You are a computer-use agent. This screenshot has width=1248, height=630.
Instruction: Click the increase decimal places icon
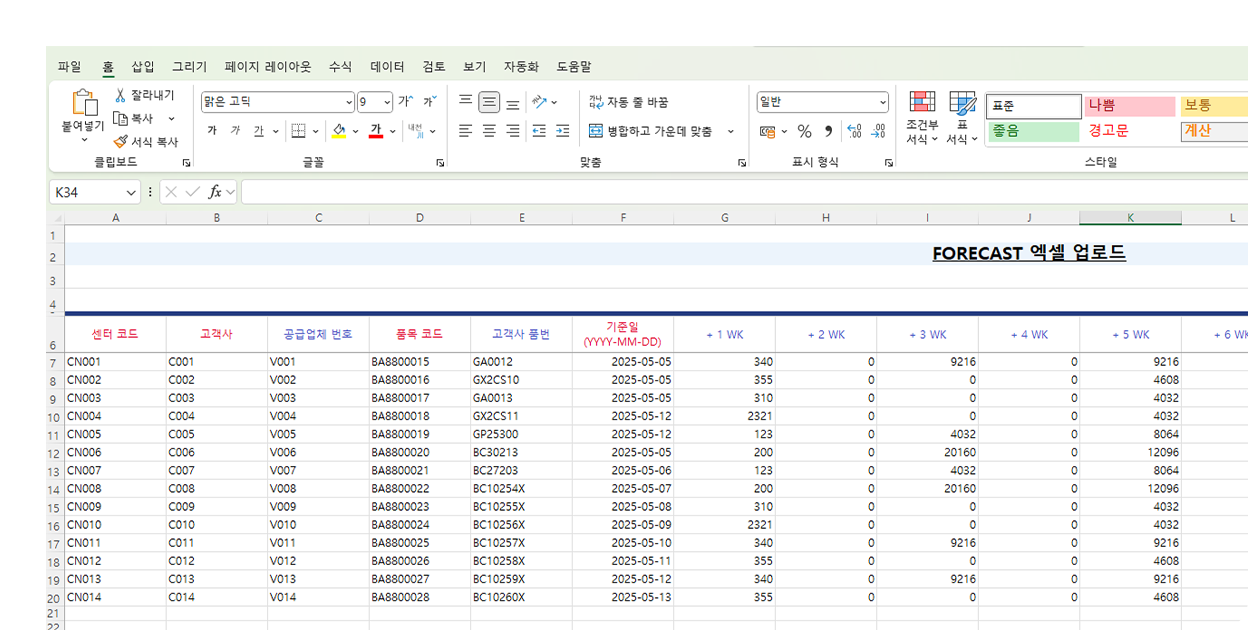point(854,131)
